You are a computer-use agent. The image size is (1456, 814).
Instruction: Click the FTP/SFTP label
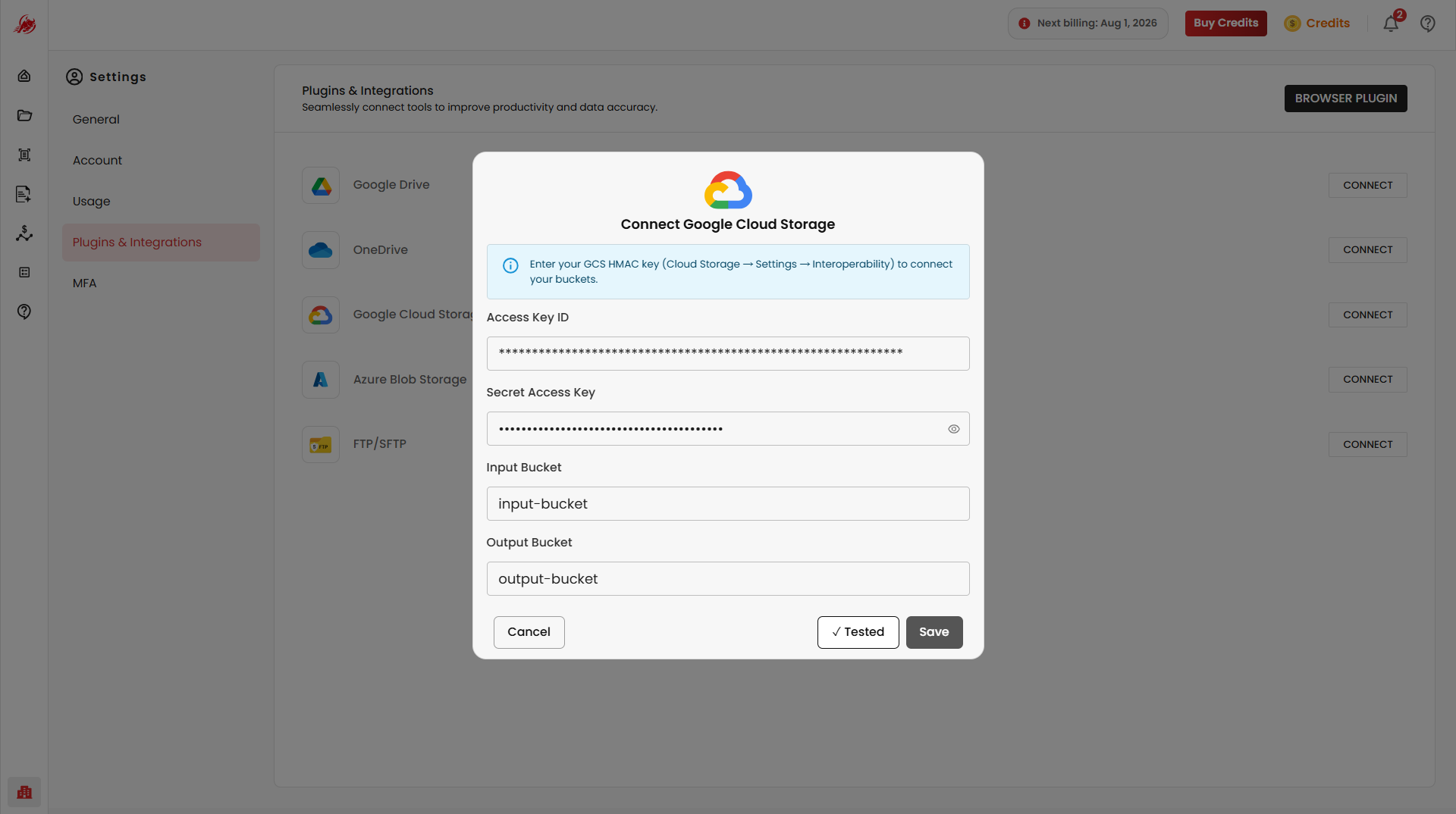pos(380,444)
